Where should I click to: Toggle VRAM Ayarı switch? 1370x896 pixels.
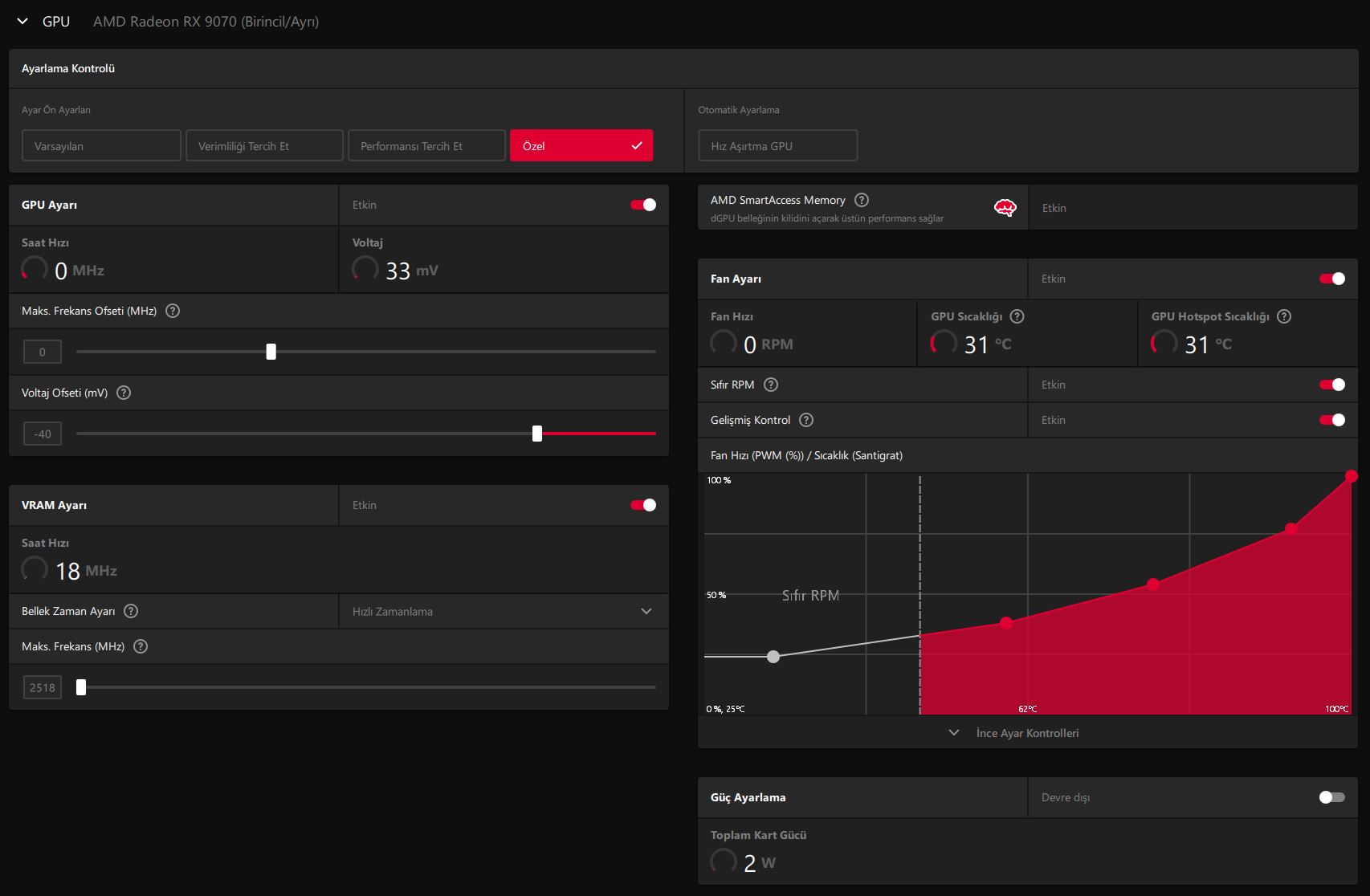coord(643,505)
